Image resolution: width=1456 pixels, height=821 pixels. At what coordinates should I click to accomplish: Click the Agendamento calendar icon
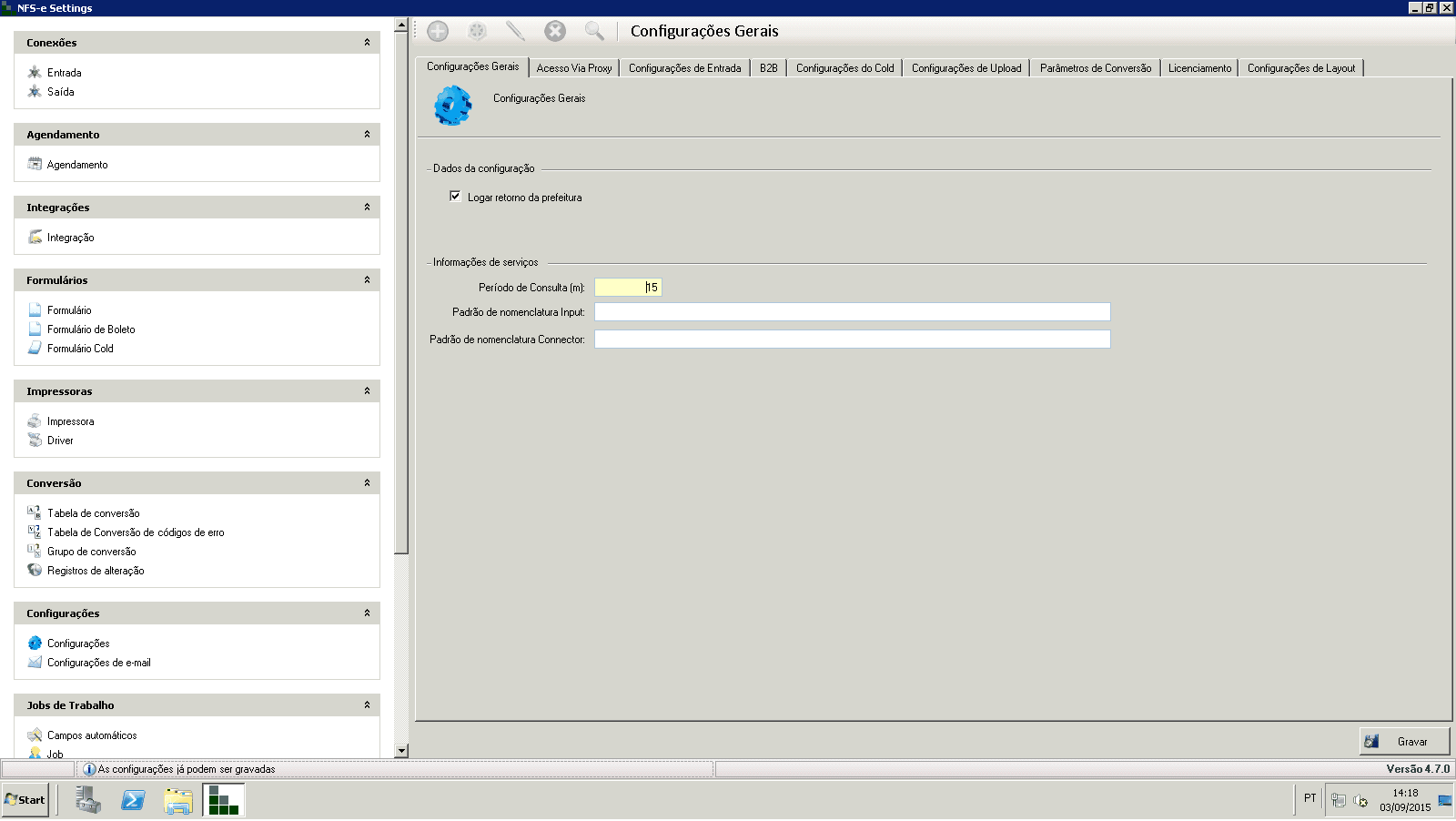coord(35,164)
